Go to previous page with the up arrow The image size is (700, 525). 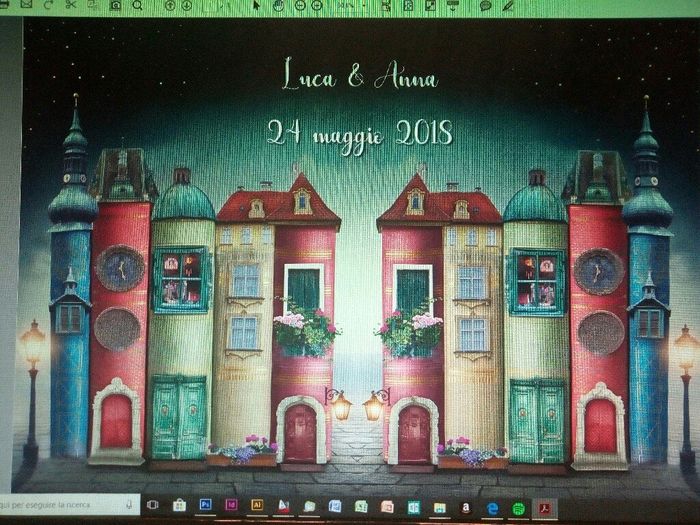point(170,5)
